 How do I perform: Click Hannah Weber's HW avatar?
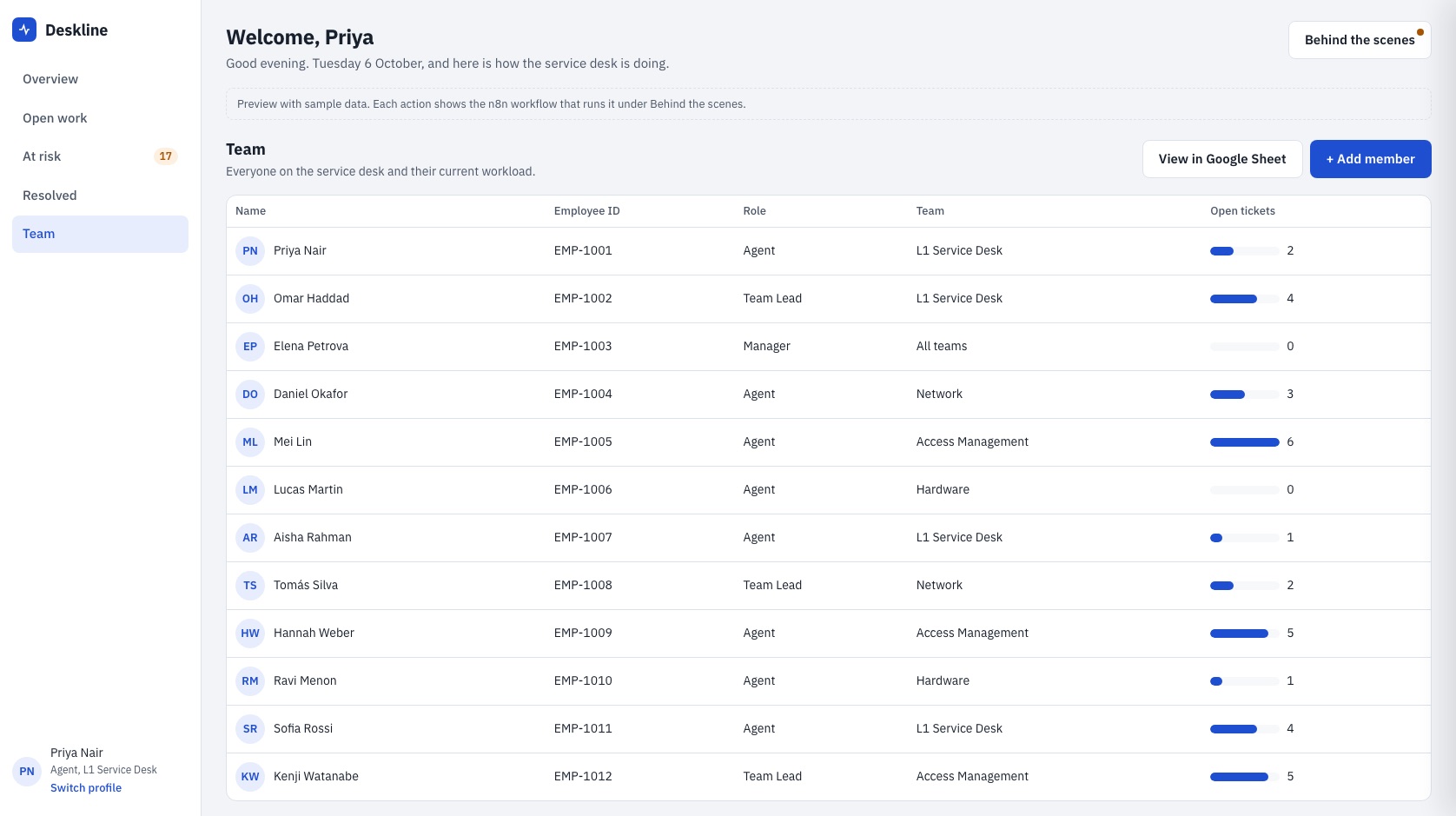point(250,634)
